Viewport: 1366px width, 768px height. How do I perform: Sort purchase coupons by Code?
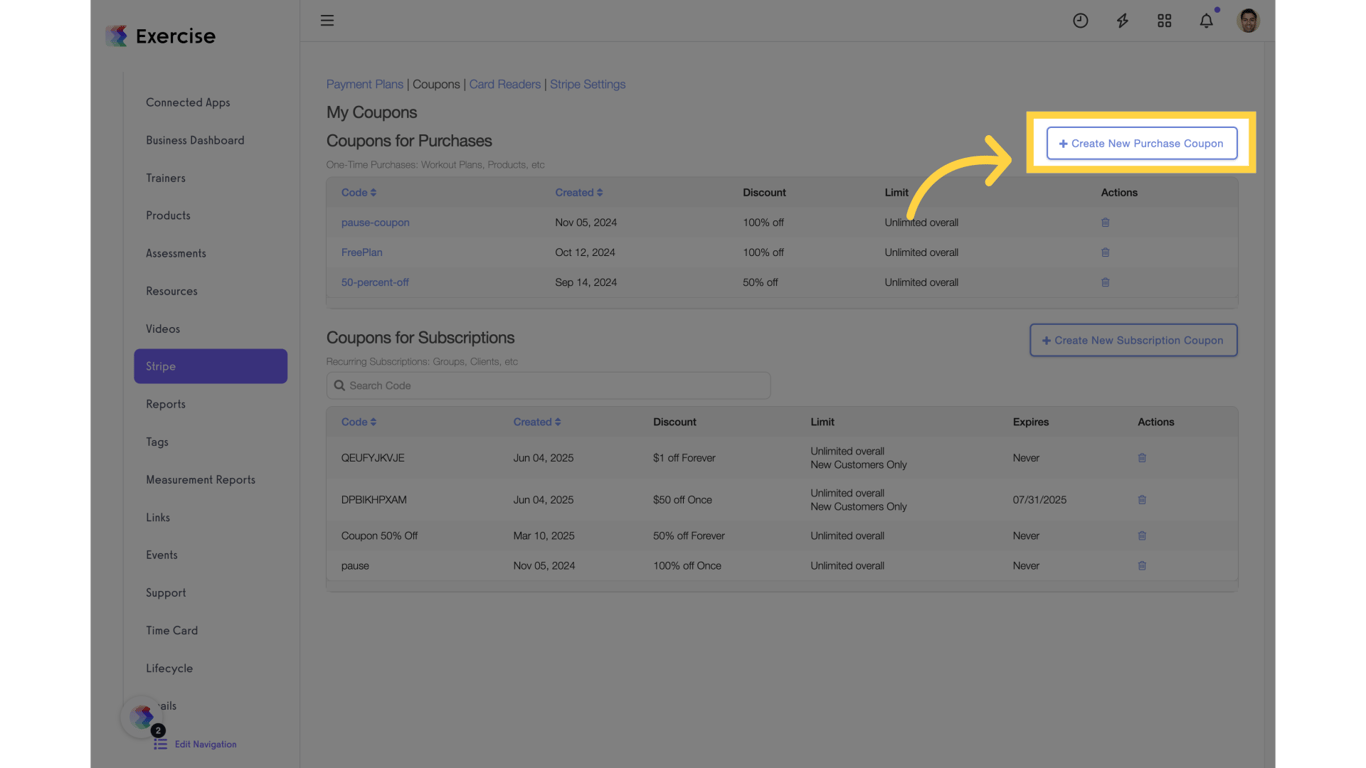(x=359, y=192)
